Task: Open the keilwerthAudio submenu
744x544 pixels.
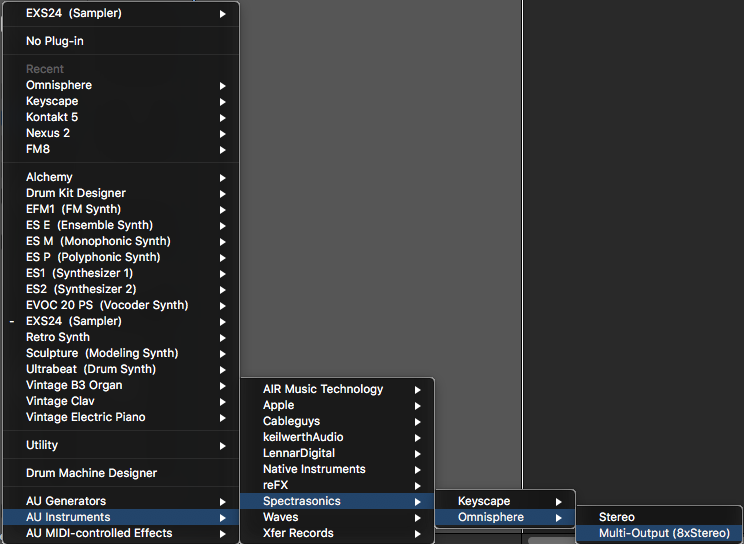Action: pyautogui.click(x=337, y=438)
